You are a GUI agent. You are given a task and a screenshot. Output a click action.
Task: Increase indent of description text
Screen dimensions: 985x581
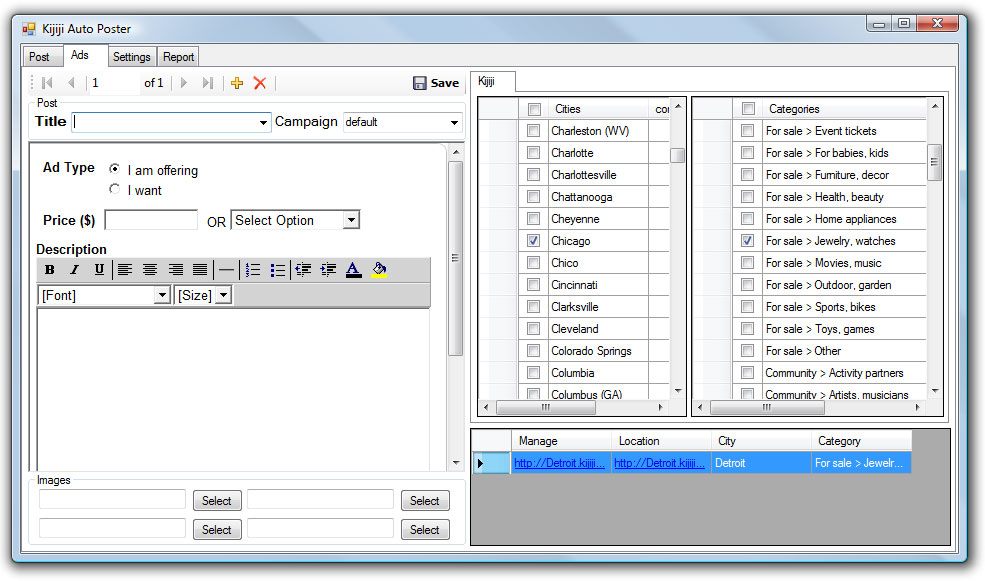tap(328, 269)
